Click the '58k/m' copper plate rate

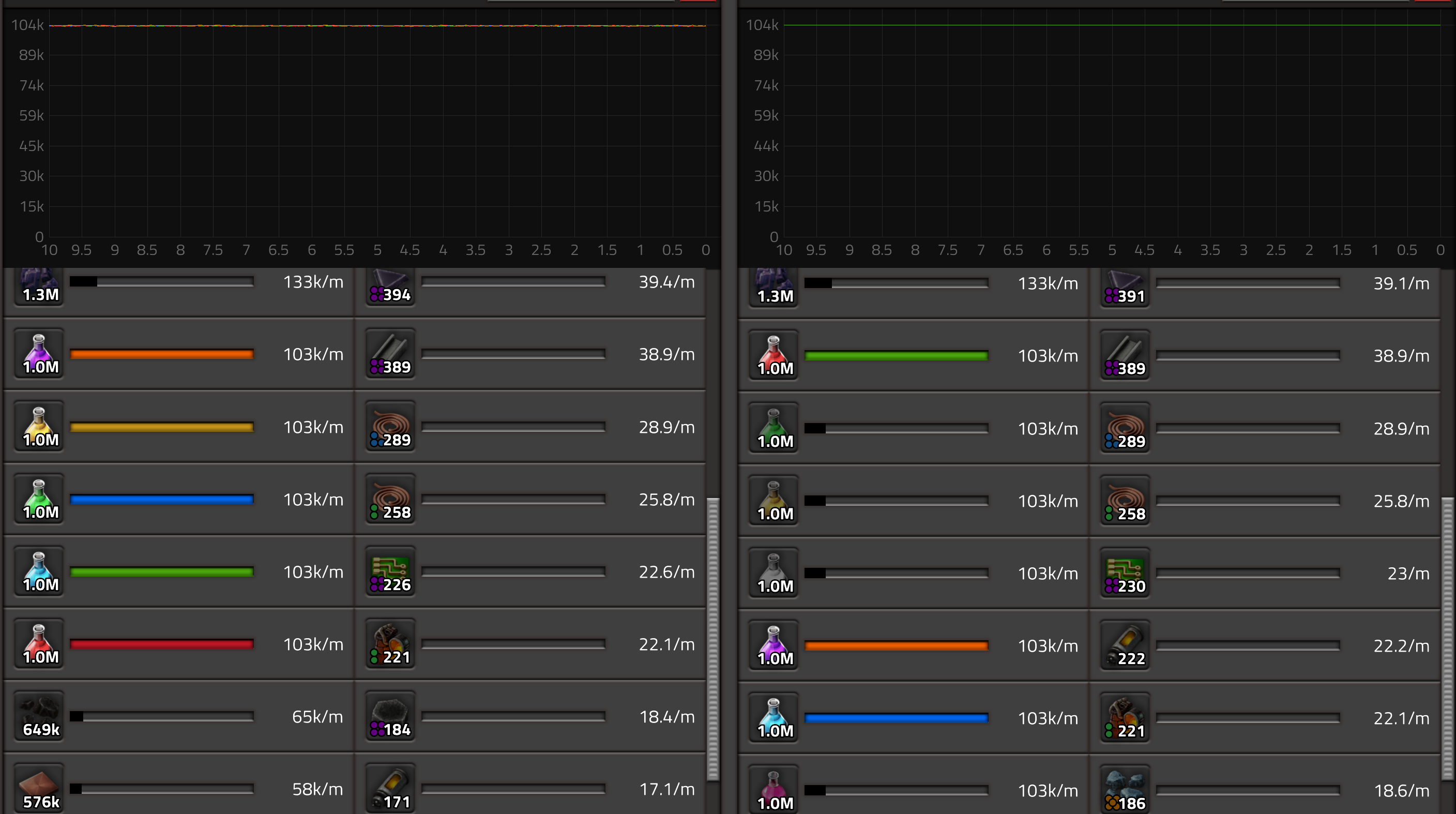point(317,789)
